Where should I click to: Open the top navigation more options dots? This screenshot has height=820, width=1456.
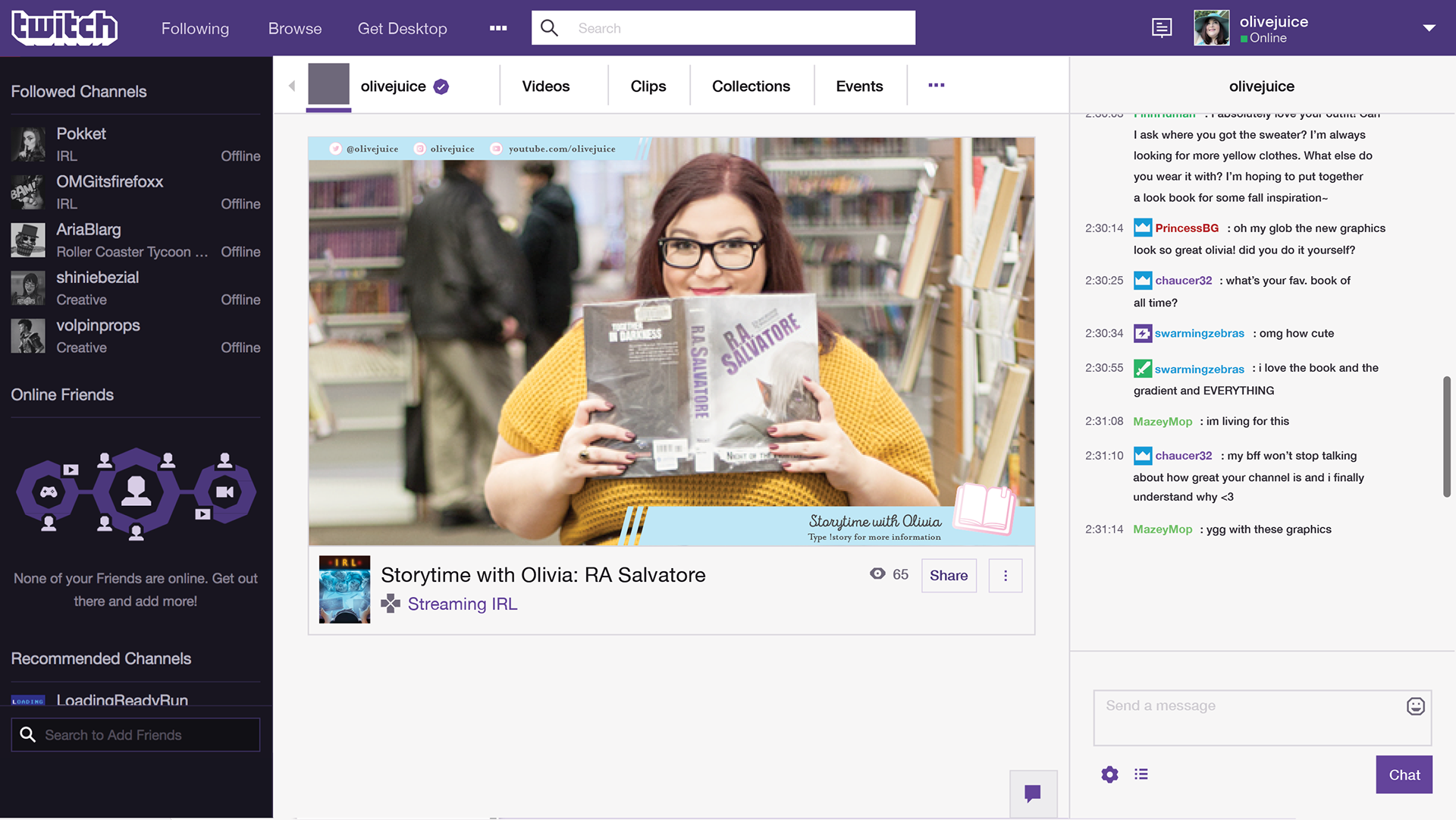coord(498,28)
